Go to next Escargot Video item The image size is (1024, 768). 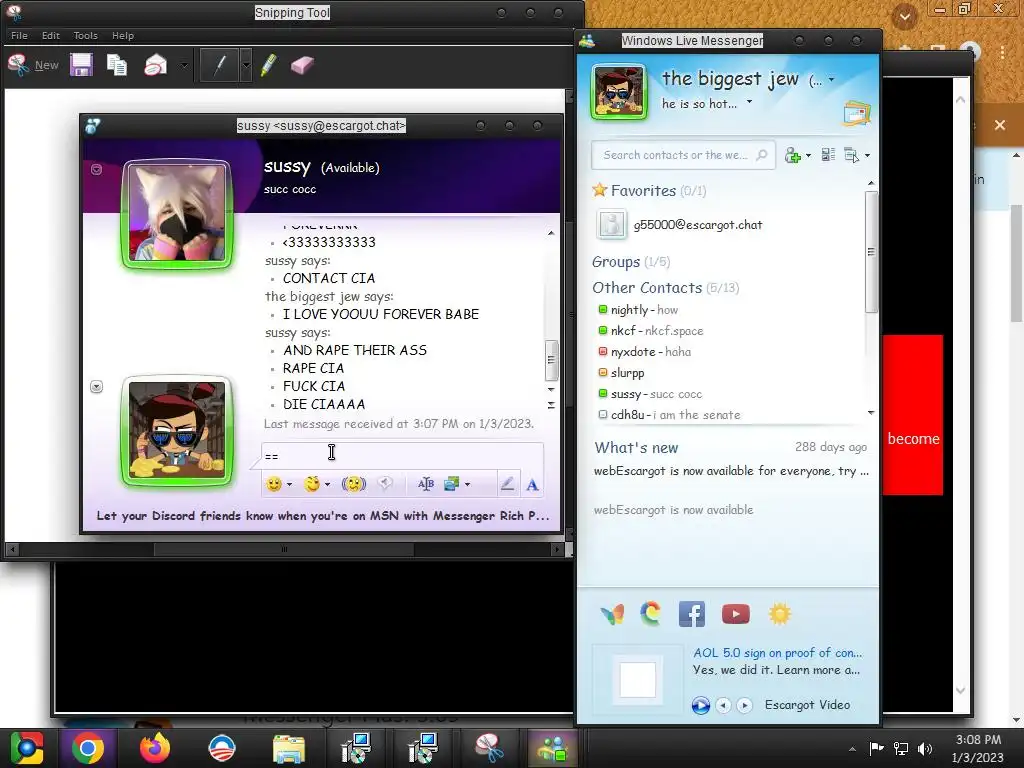point(744,705)
